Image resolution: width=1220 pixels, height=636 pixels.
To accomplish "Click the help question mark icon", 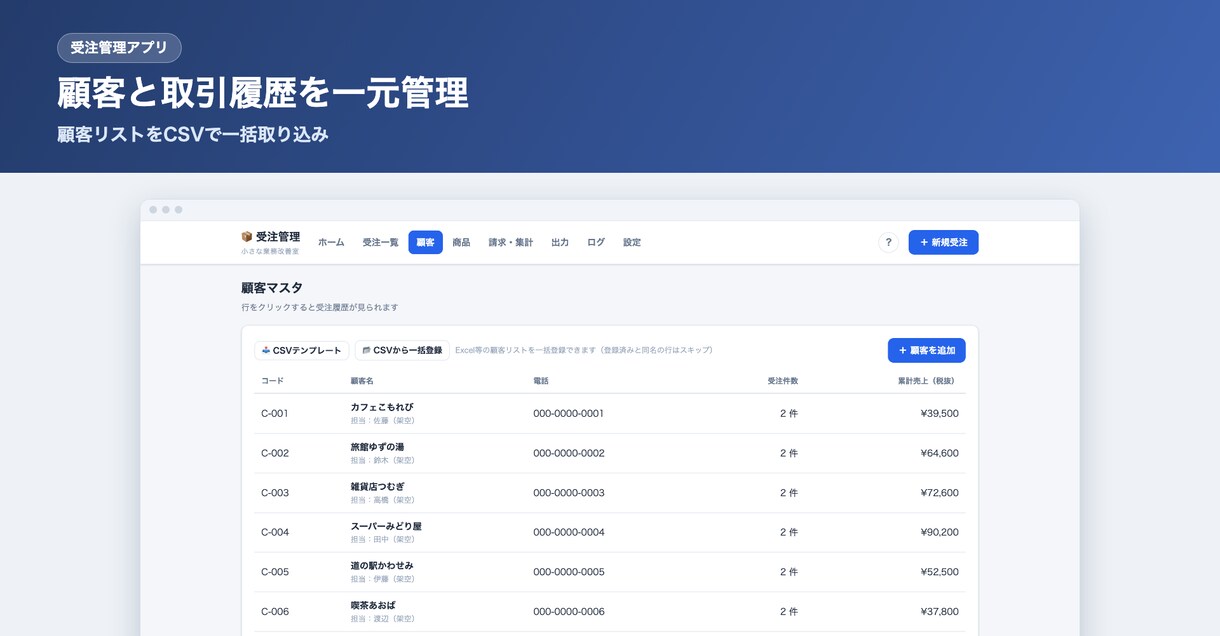I will (x=888, y=242).
